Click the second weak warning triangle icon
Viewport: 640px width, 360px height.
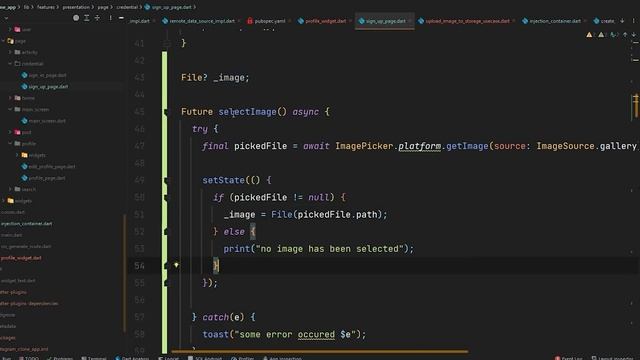coord(601,35)
